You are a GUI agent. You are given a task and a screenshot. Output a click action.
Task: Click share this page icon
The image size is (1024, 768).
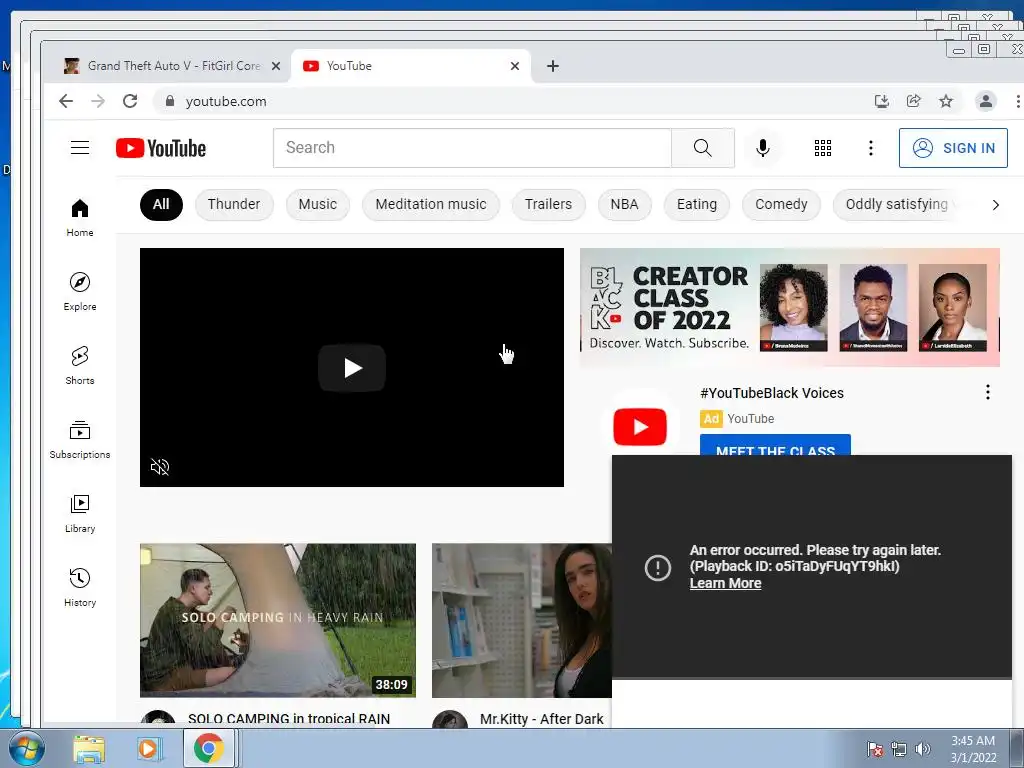[x=914, y=101]
